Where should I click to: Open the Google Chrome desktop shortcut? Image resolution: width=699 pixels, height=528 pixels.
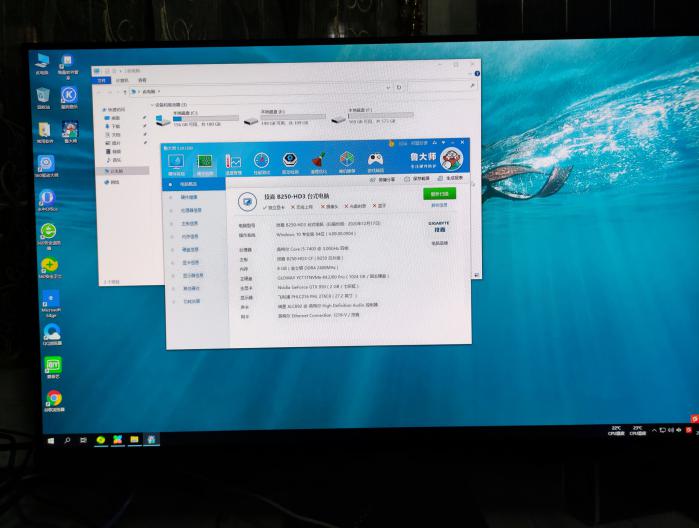tap(54, 401)
